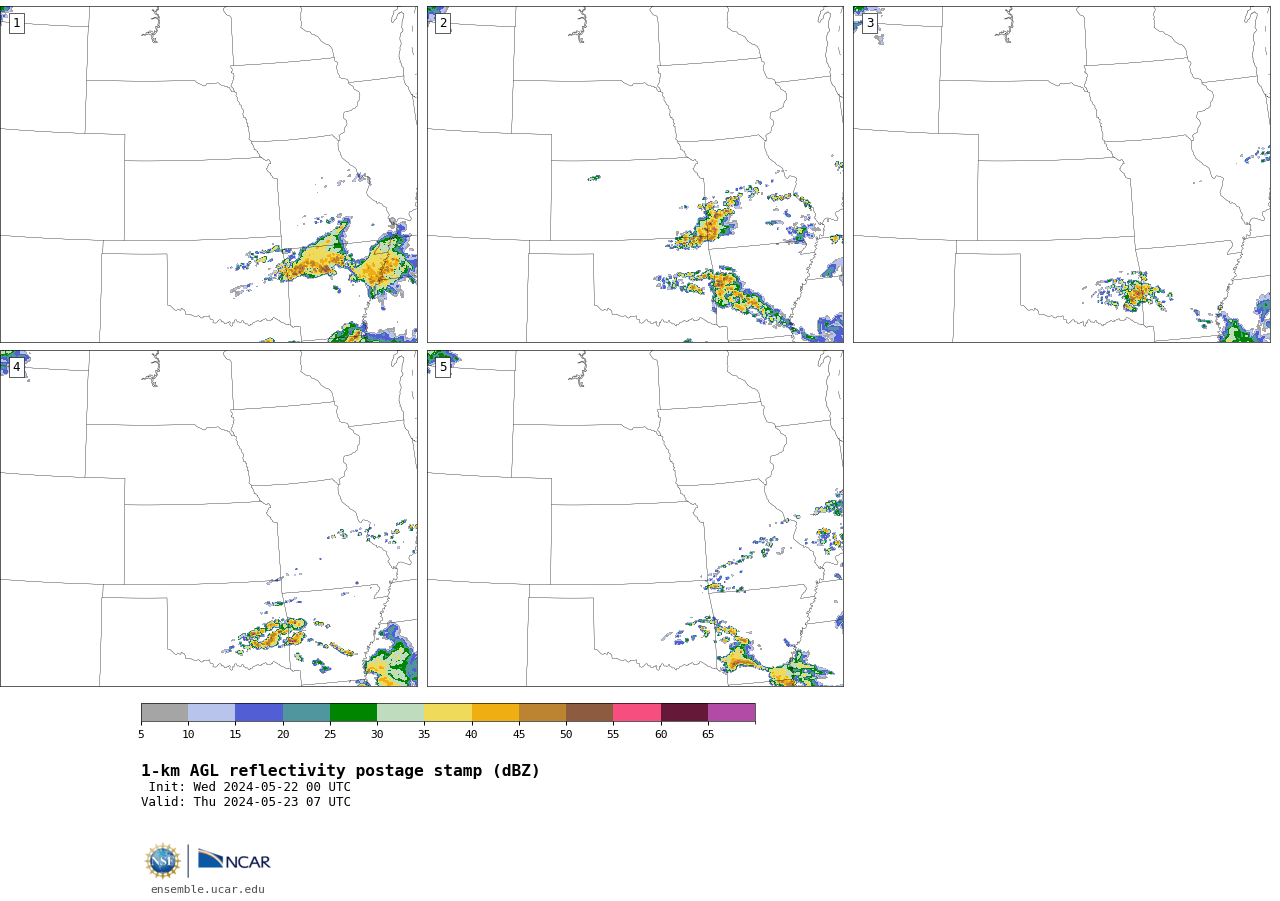The height and width of the screenshot is (901, 1280).
Task: Click the panel number 1 label
Action: point(16,23)
